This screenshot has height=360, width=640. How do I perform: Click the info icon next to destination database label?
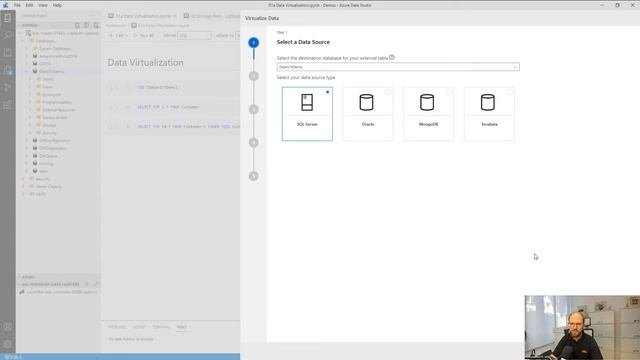[392, 58]
